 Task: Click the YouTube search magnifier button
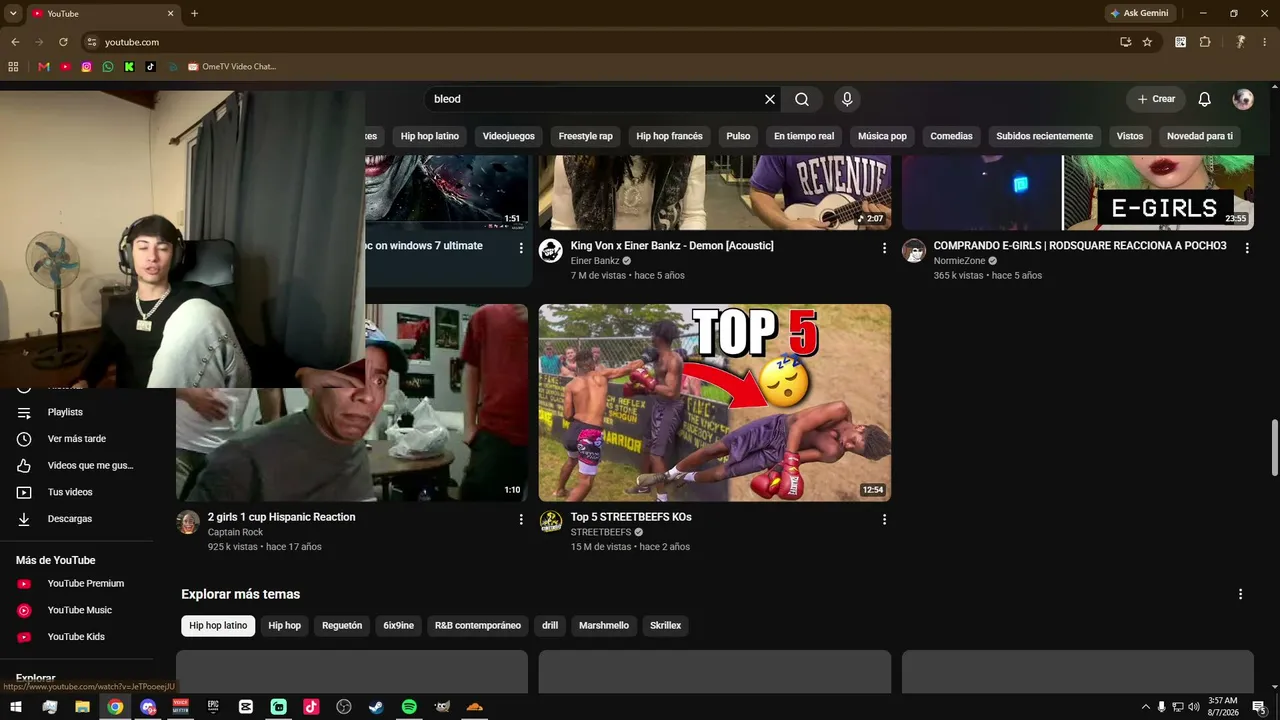802,99
